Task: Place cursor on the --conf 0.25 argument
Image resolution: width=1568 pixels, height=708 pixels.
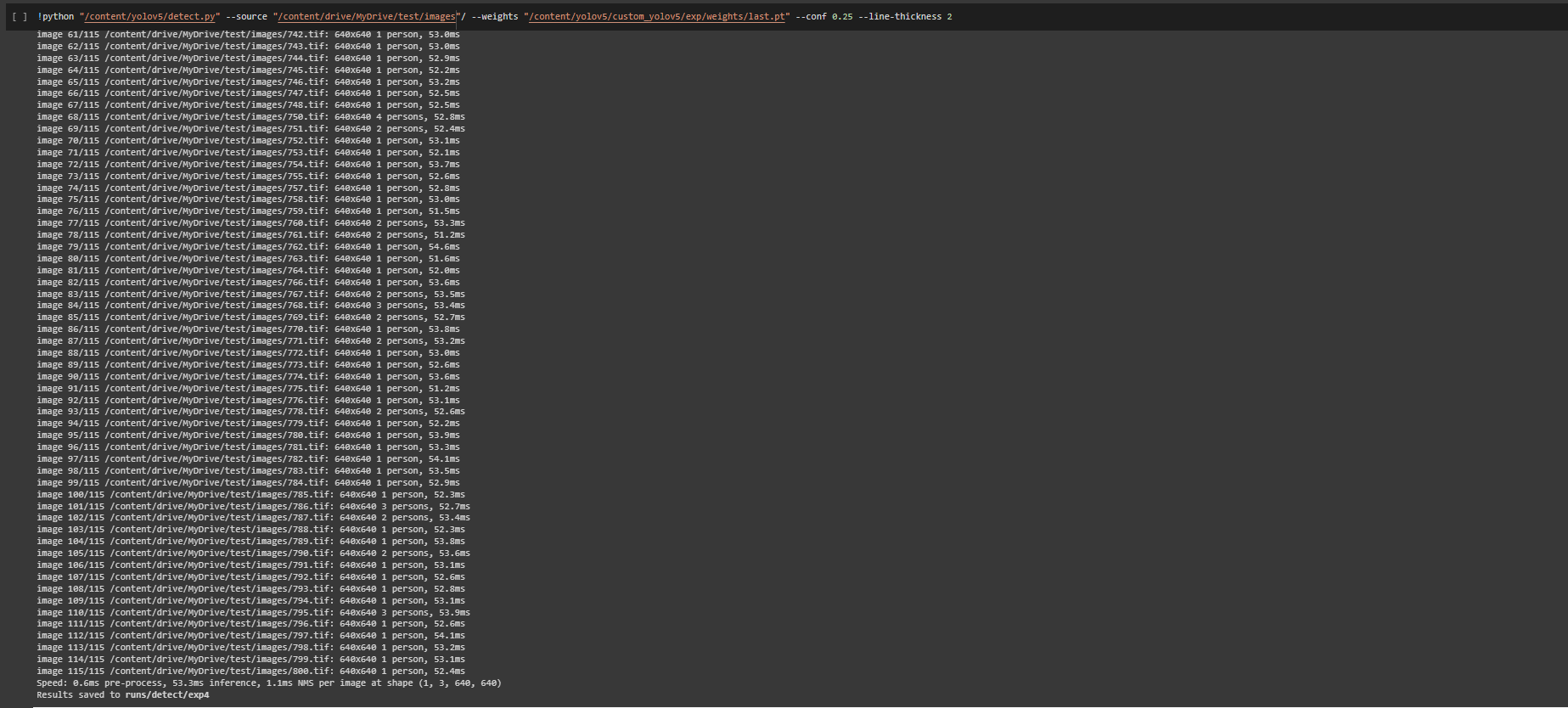Action: [x=823, y=17]
